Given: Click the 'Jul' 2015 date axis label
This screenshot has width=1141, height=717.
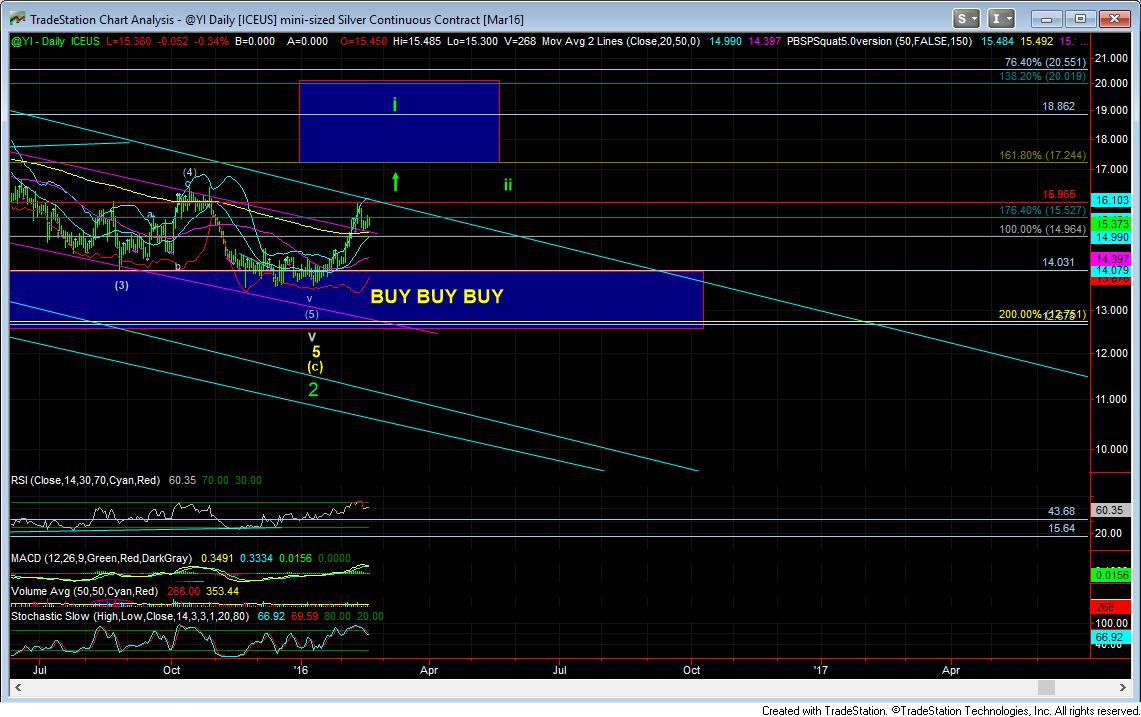Looking at the screenshot, I should 39,670.
